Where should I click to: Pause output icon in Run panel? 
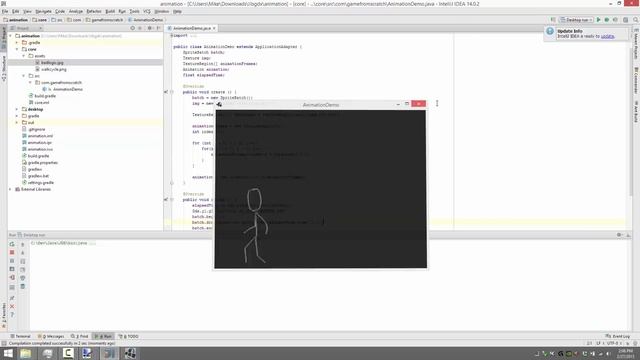pyautogui.click(x=12, y=261)
